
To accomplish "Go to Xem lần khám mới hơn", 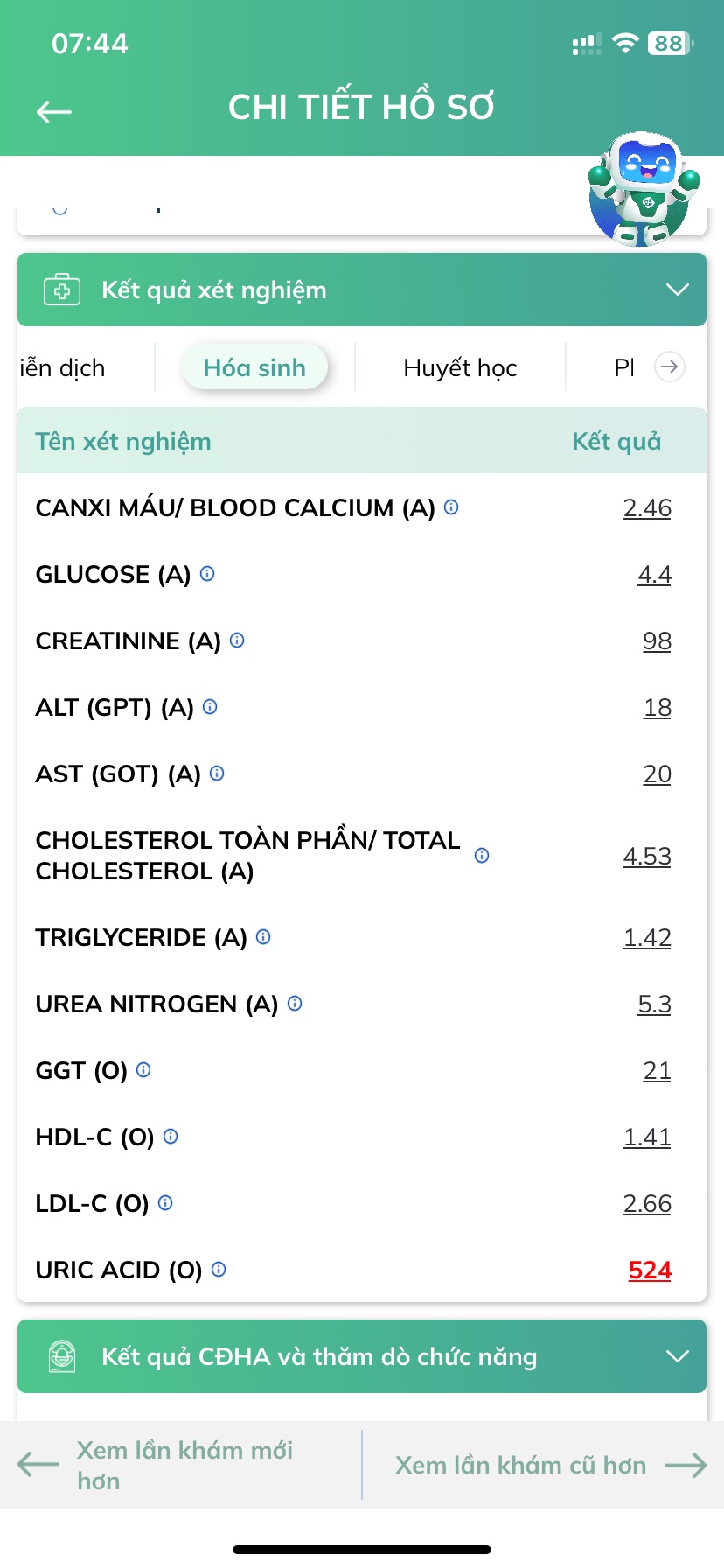I will 156,1465.
